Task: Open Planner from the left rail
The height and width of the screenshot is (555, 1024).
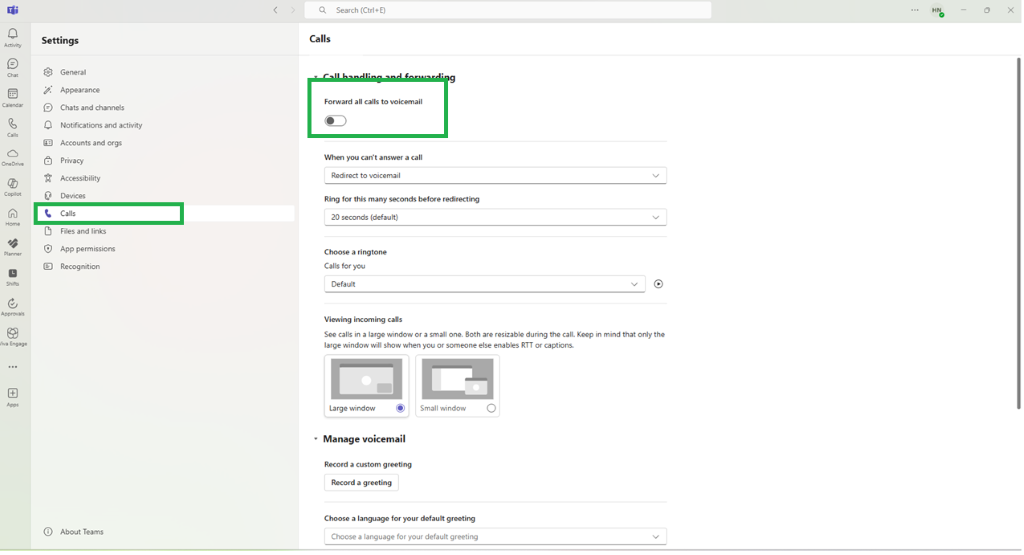Action: pyautogui.click(x=12, y=247)
